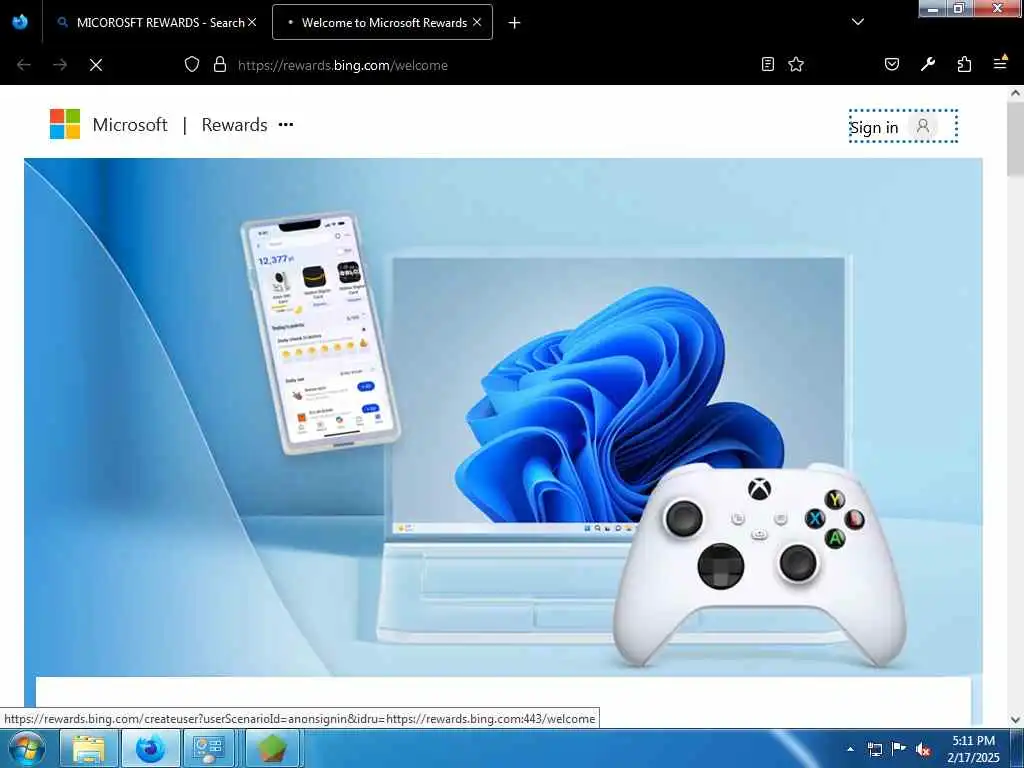Open the developer tools wrench icon
The height and width of the screenshot is (768, 1024).
click(928, 64)
